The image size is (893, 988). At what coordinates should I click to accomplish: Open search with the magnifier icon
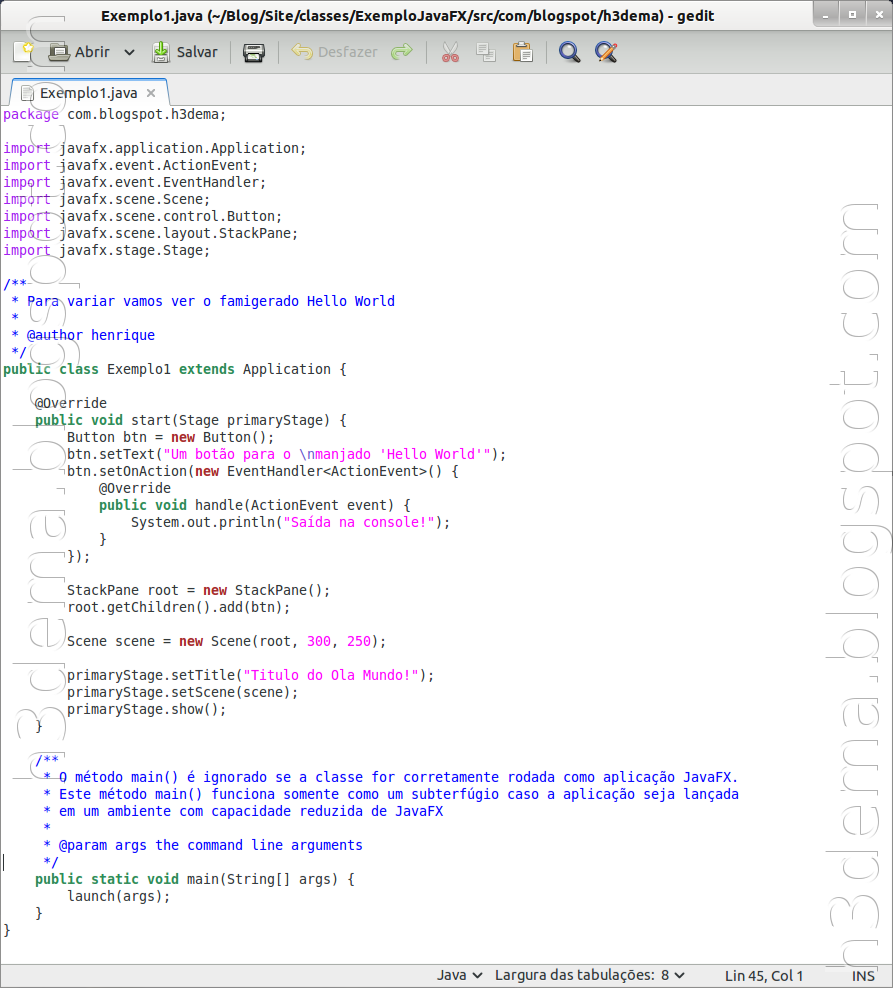569,52
